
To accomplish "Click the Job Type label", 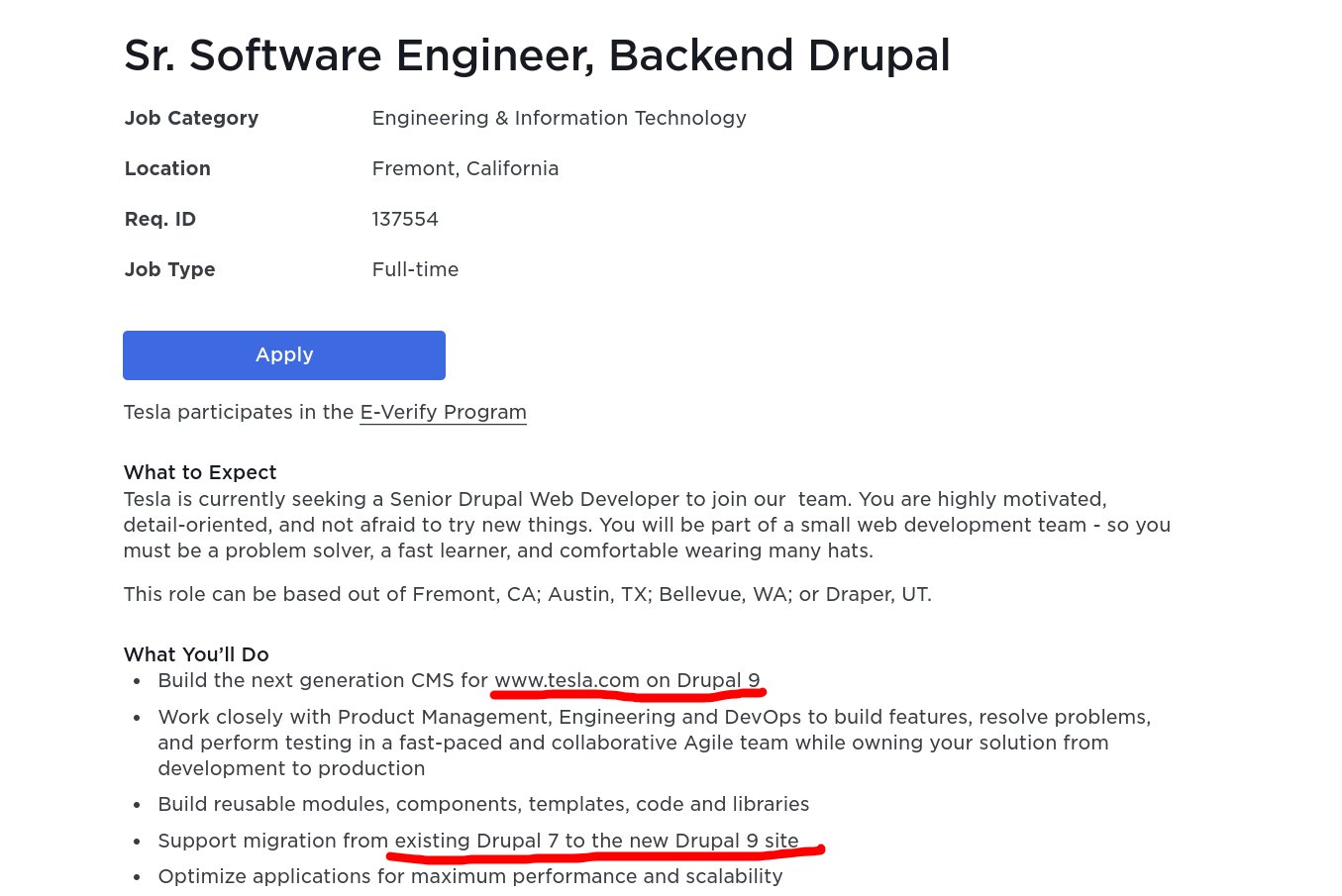I will [x=169, y=269].
